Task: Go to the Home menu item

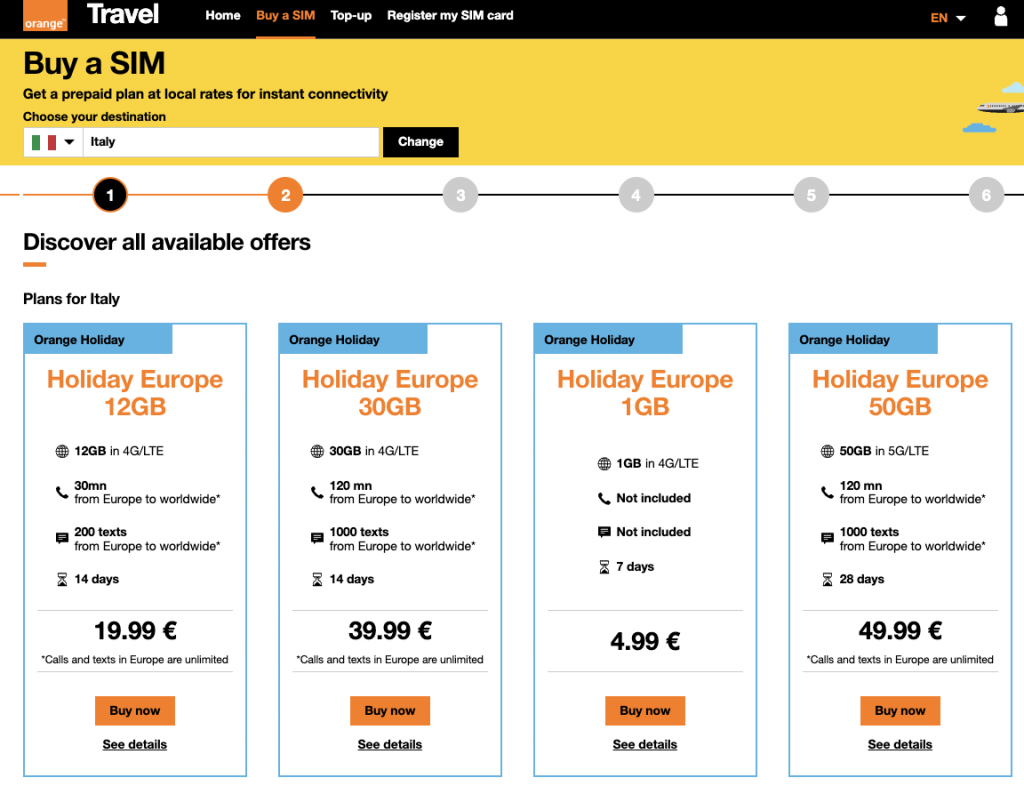Action: click(222, 16)
